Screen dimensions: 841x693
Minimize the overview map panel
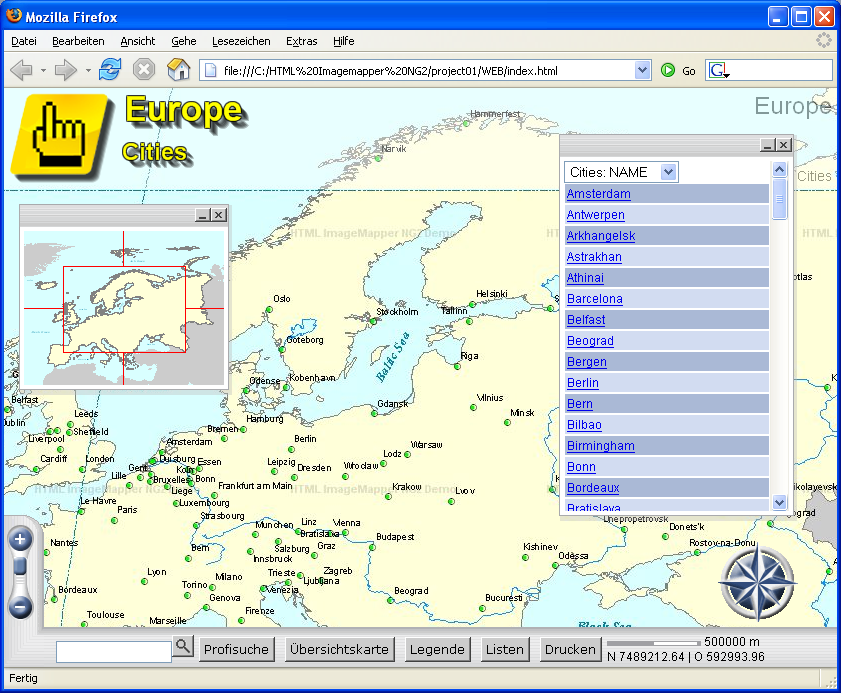click(203, 215)
